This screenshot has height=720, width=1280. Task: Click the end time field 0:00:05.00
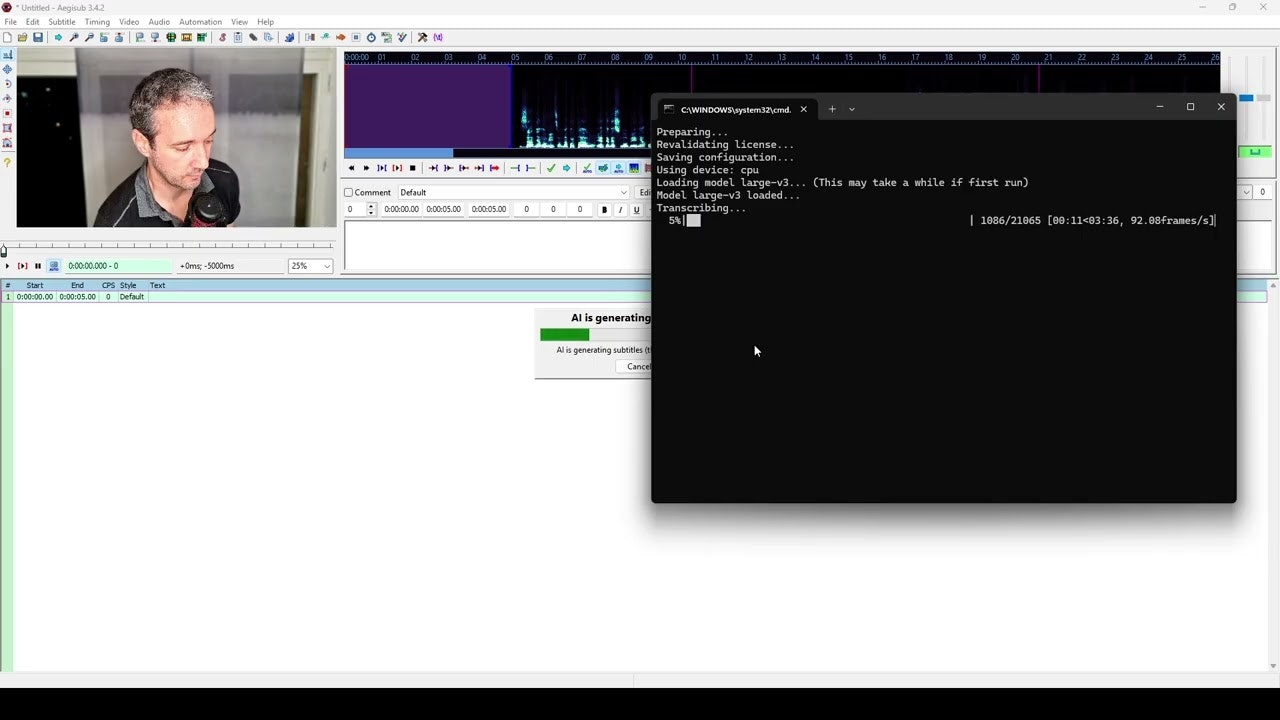click(443, 210)
